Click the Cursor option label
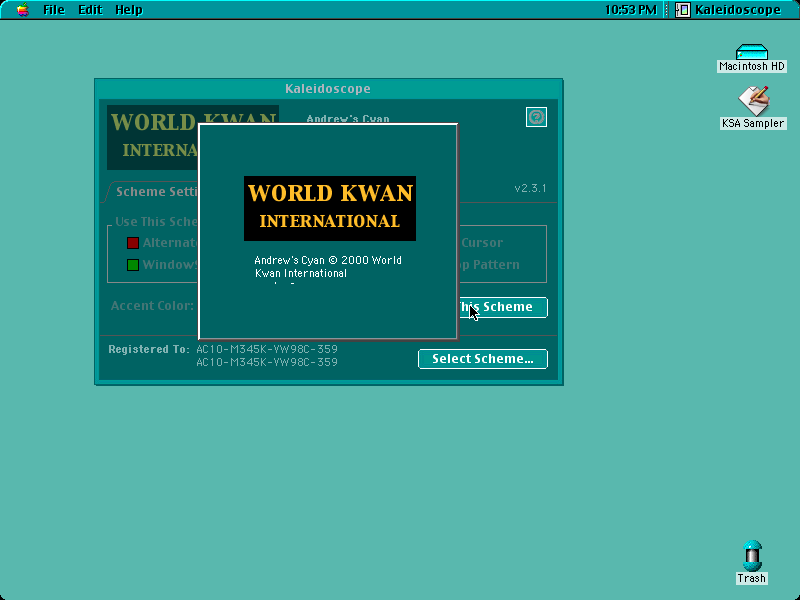800x600 pixels. coord(482,243)
